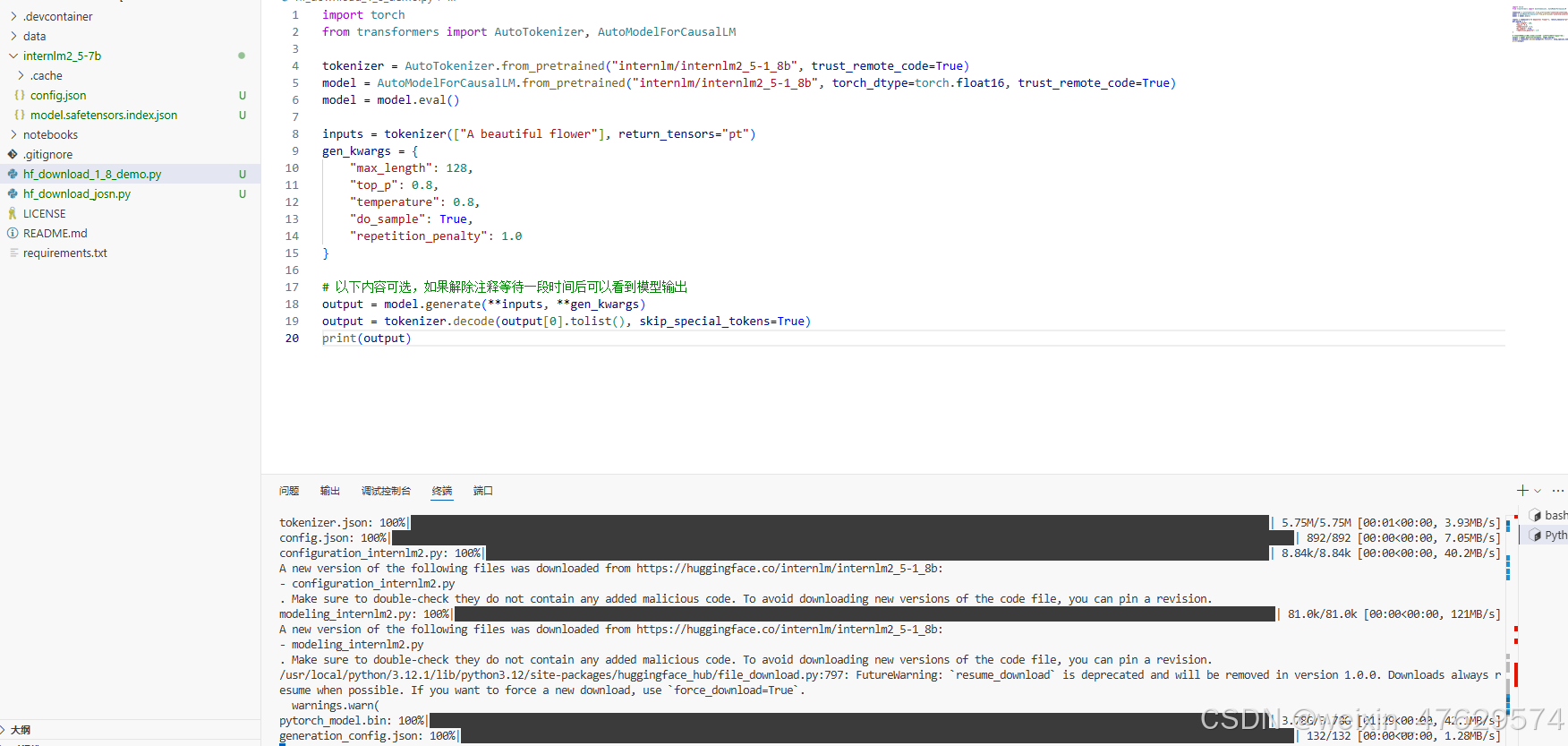Click the JSON icon beside model.safetensors.index.json
Viewport: 1568px width, 746px height.
20,115
